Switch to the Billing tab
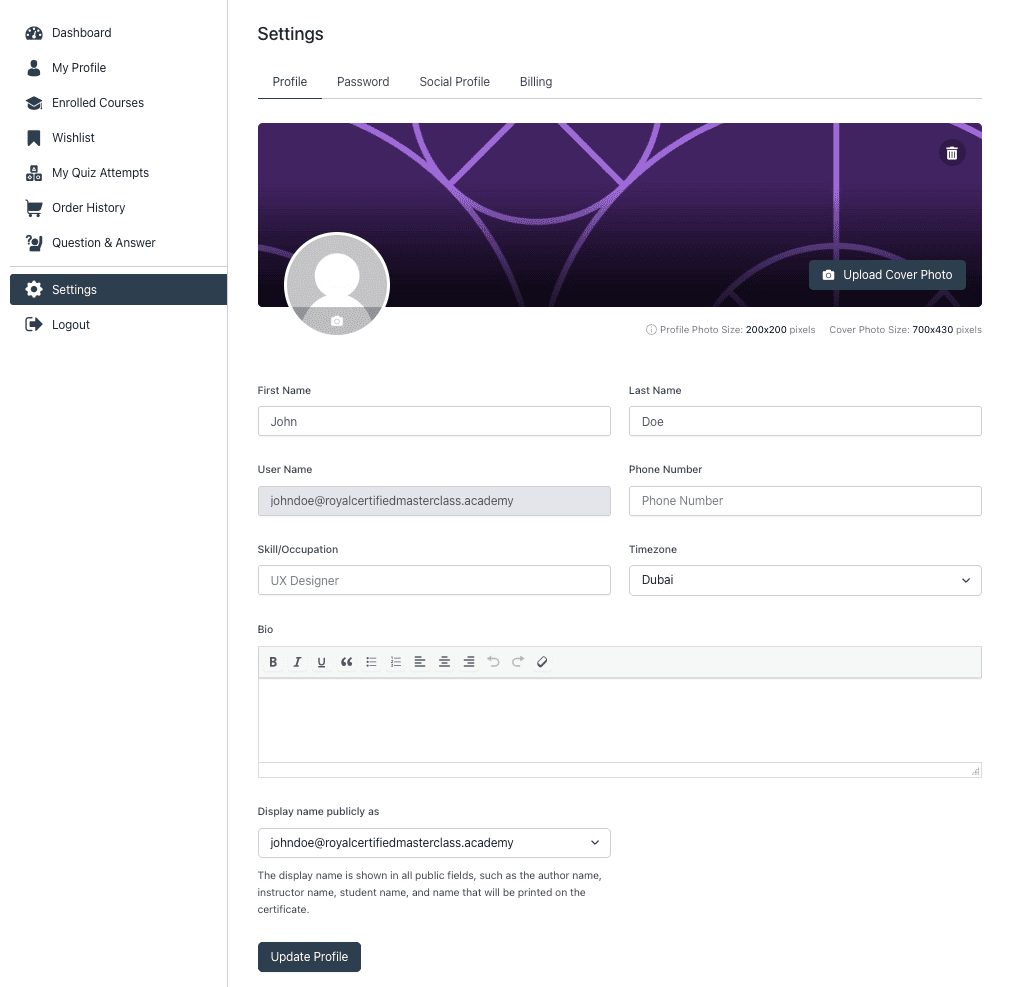Screen dimensions: 1010x987 pyautogui.click(x=535, y=82)
